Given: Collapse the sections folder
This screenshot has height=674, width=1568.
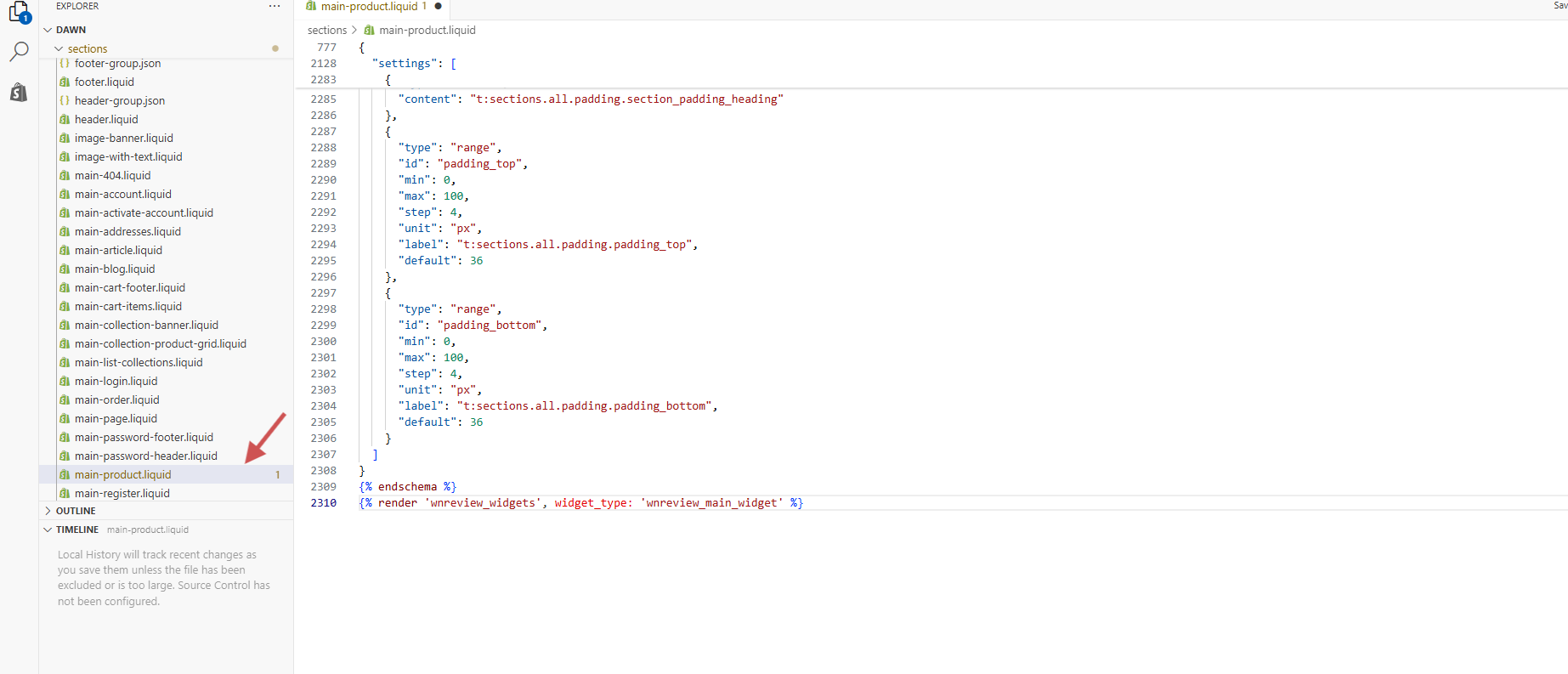Looking at the screenshot, I should click(x=59, y=49).
